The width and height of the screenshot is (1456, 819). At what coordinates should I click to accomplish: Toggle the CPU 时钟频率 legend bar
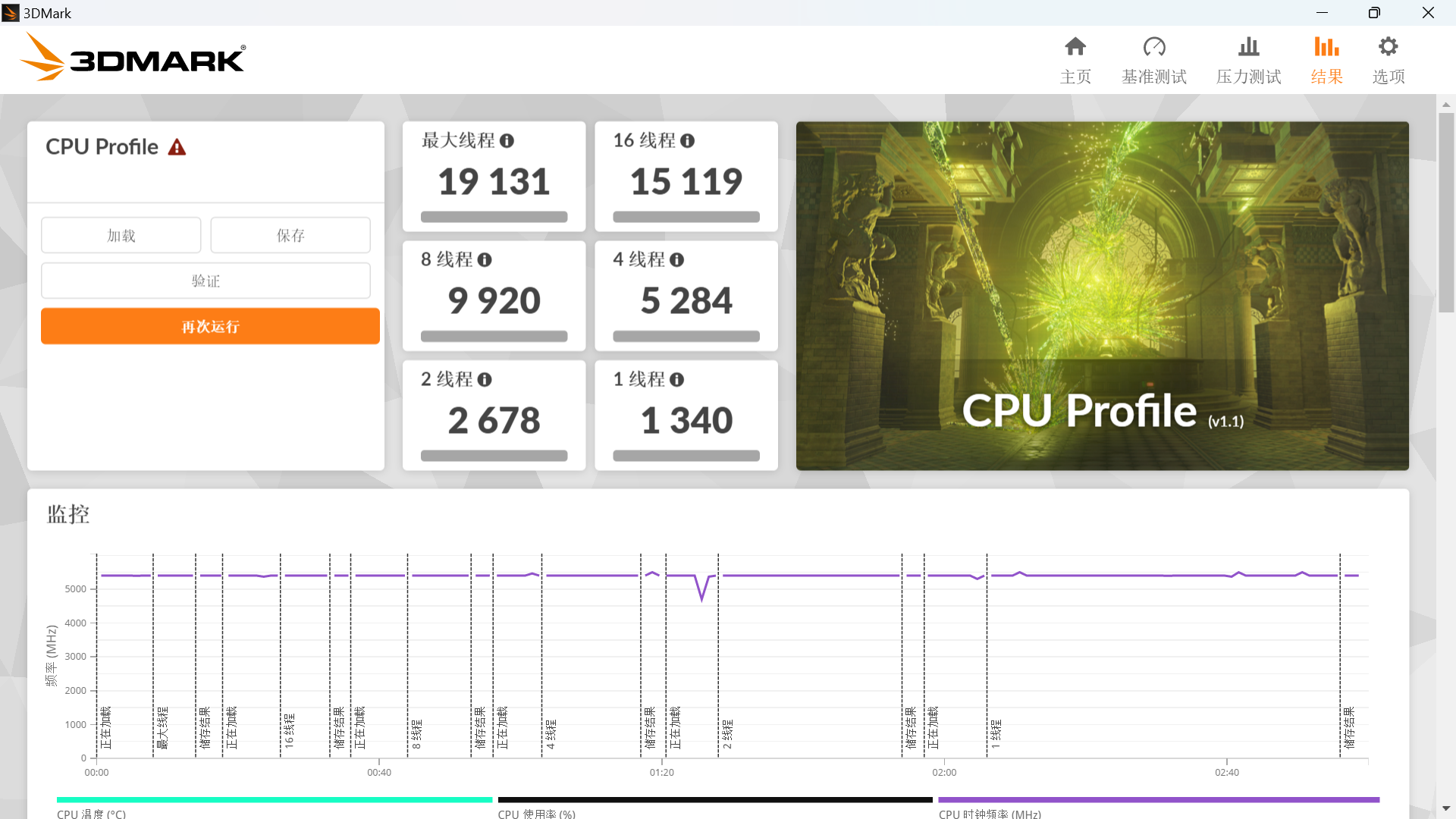pos(1158,800)
